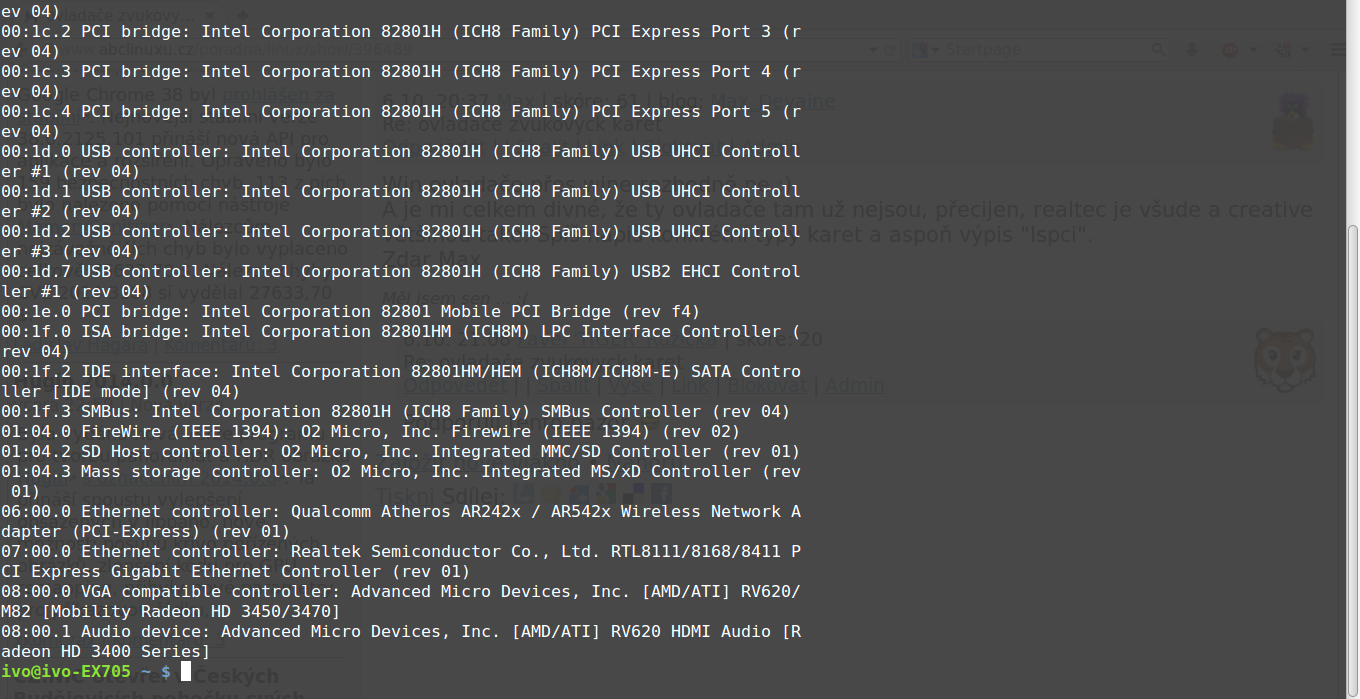Image resolution: width=1360 pixels, height=699 pixels.
Task: Expand the S3 extension dropdown arrow
Action: [1304, 49]
